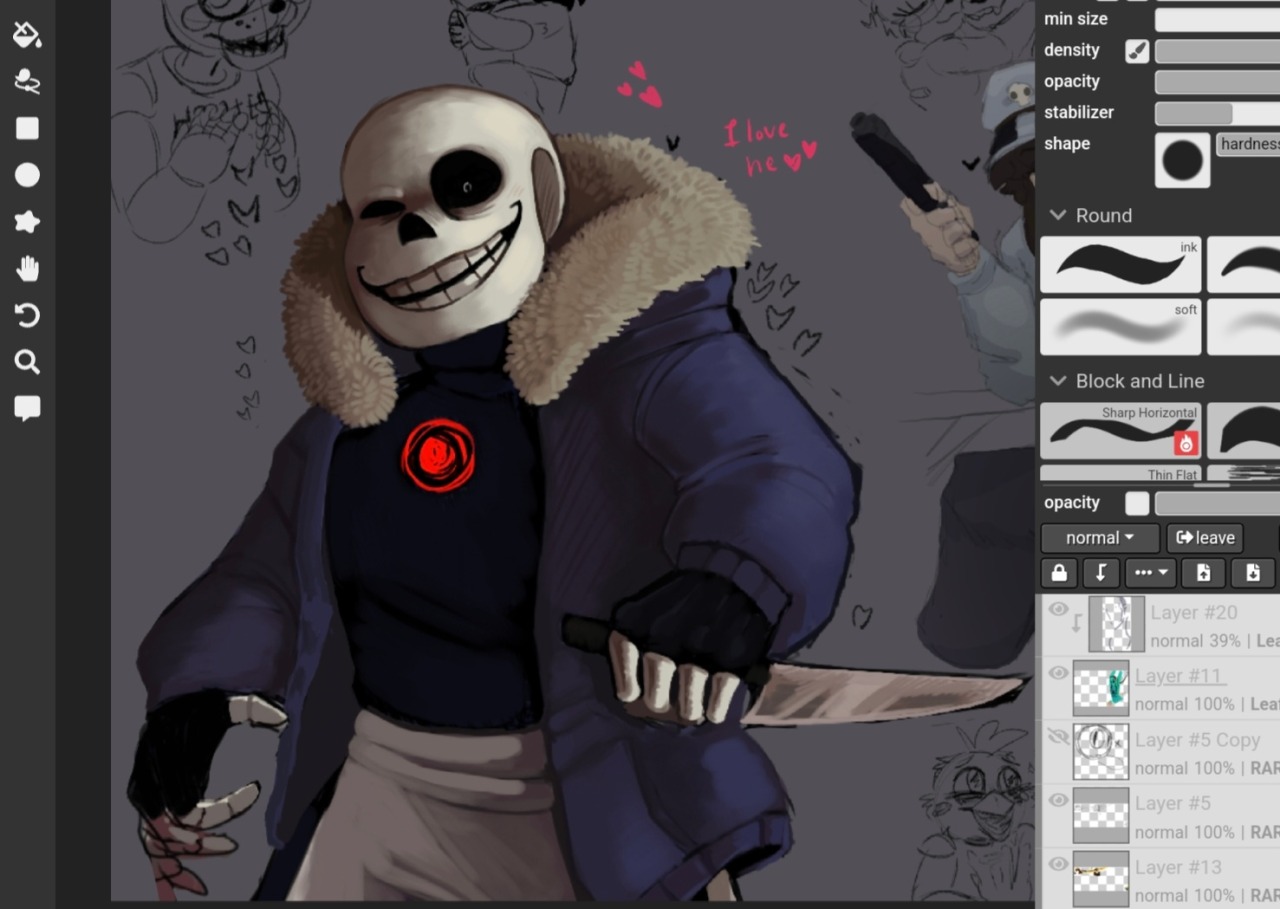1280x909 pixels.
Task: Click the red badge on Sharp Horizontal
Action: pyautogui.click(x=1186, y=442)
